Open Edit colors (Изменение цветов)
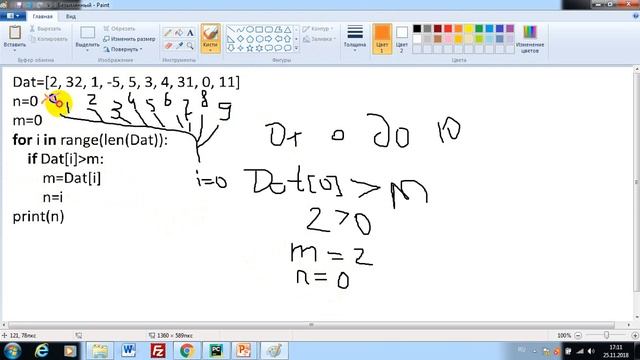Viewport: 640px width, 360px height. pyautogui.click(x=530, y=39)
